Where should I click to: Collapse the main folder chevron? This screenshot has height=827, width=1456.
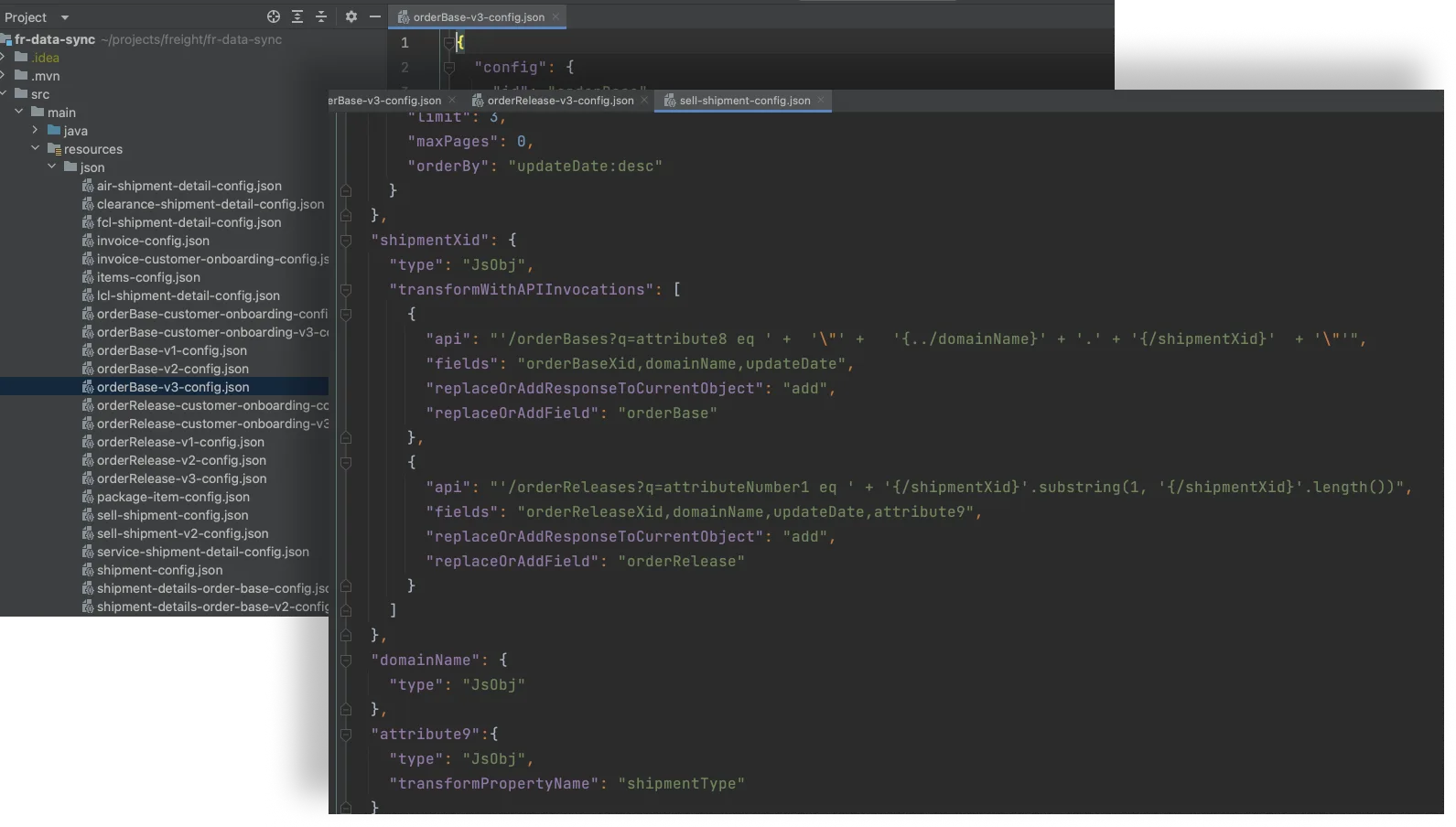point(19,113)
